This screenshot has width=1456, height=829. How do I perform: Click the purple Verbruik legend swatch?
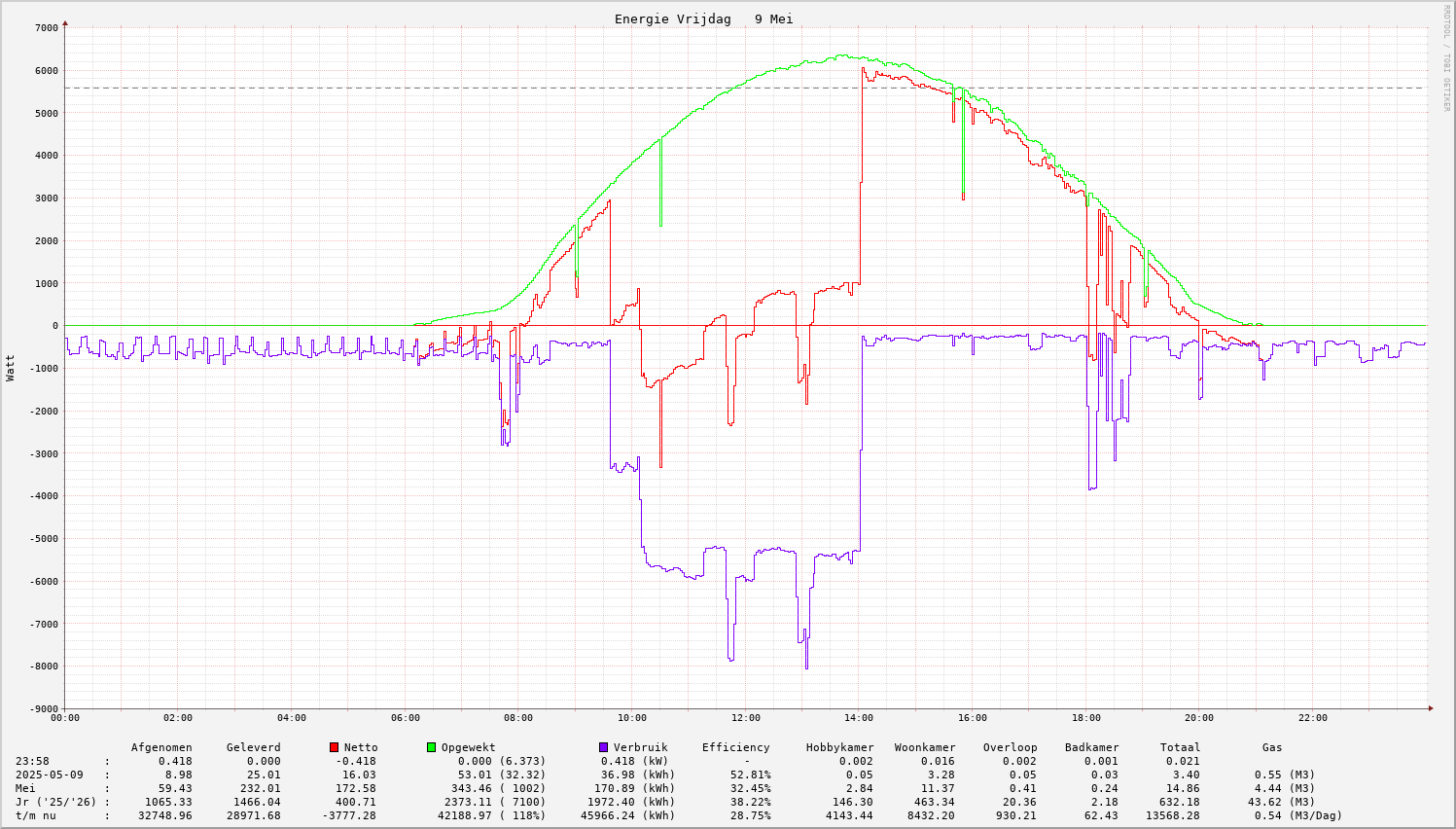(603, 747)
